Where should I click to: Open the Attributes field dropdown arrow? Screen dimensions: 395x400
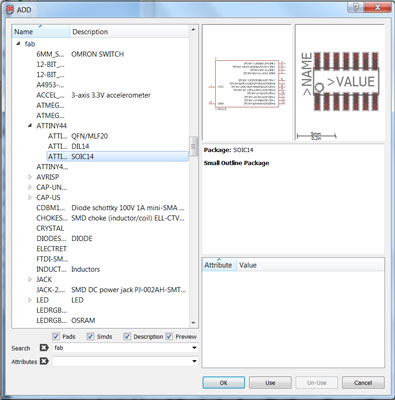pyautogui.click(x=194, y=361)
